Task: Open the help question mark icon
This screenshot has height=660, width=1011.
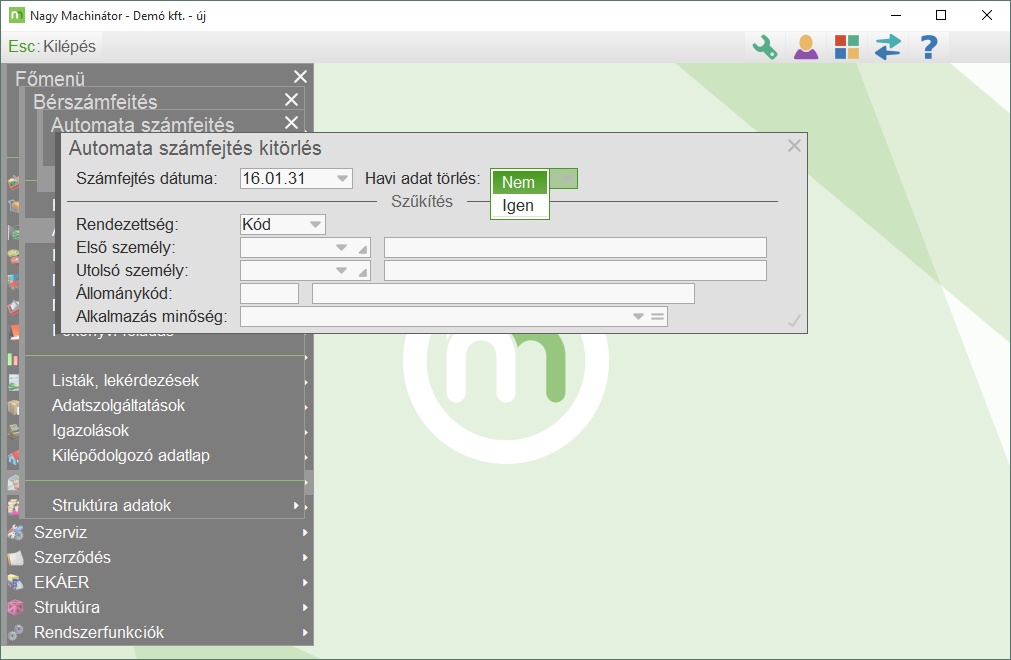Action: coord(929,47)
